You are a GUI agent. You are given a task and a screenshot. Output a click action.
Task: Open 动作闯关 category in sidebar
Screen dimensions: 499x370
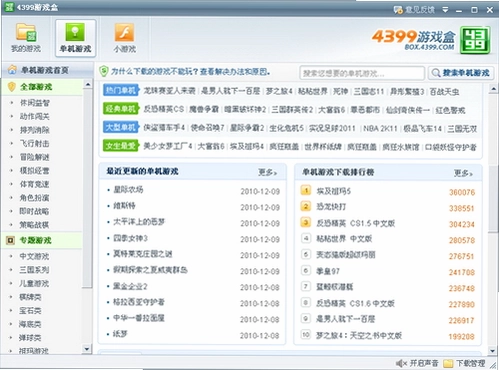pyautogui.click(x=34, y=116)
